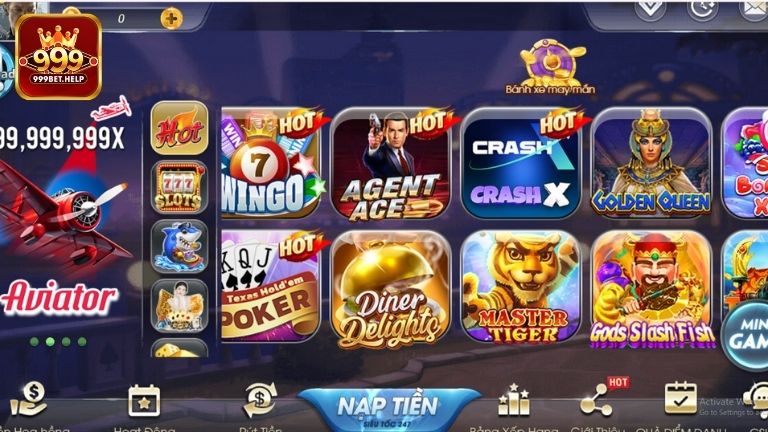Open the Wingo lottery game
This screenshot has width=768, height=432.
pyautogui.click(x=270, y=163)
